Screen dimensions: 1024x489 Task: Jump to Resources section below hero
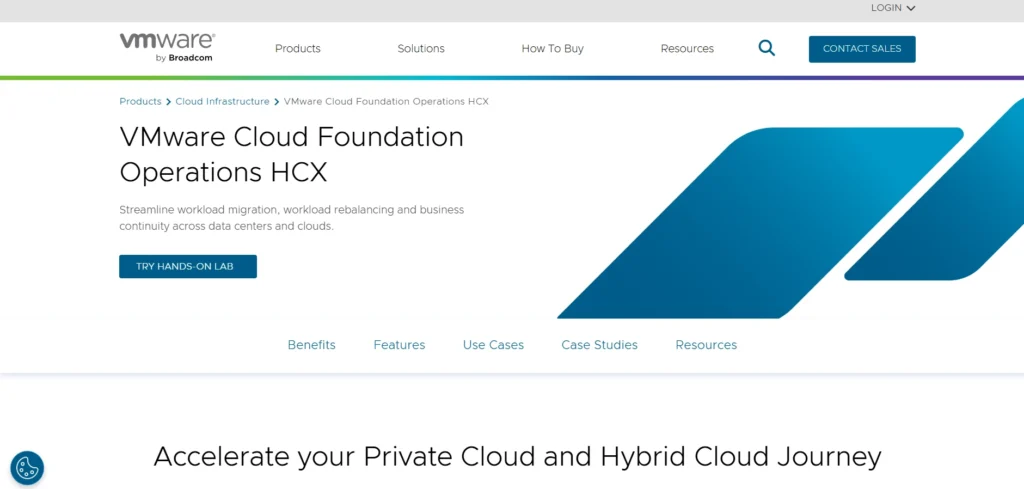706,345
